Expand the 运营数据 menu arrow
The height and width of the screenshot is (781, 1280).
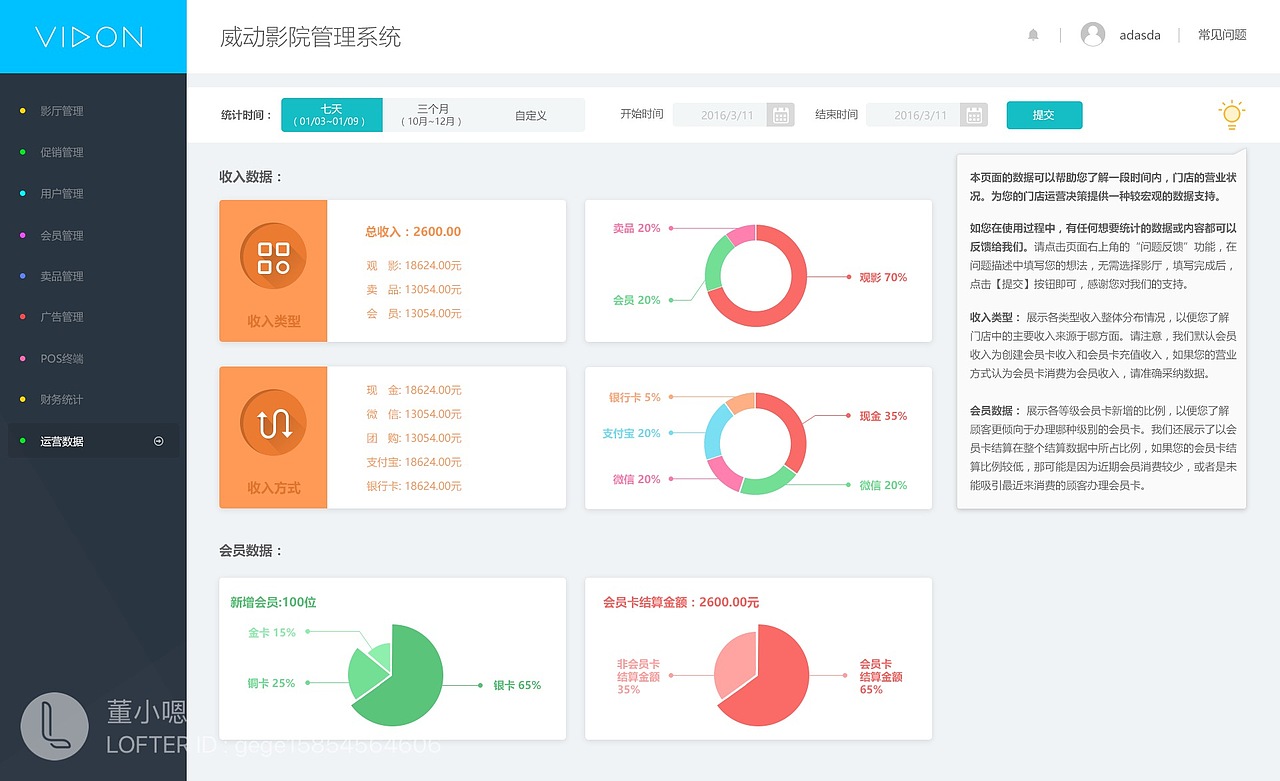[158, 440]
